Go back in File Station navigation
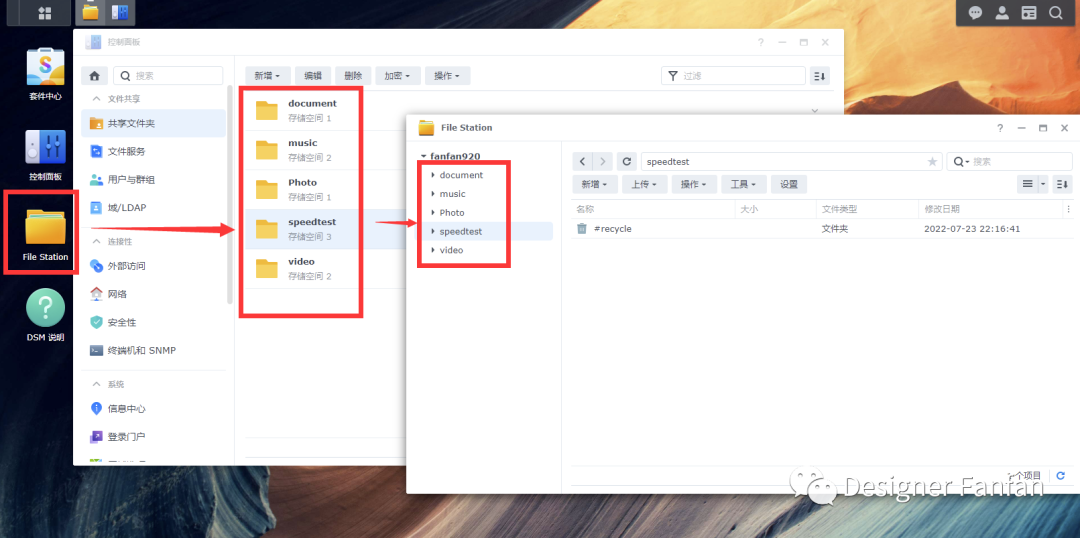This screenshot has width=1080, height=538. 583,161
